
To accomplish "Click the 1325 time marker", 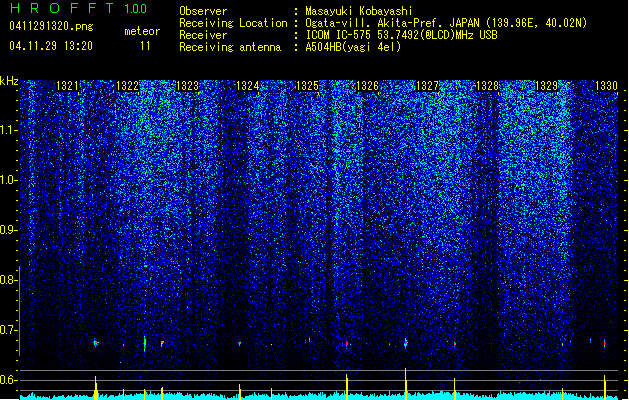I will tap(307, 86).
